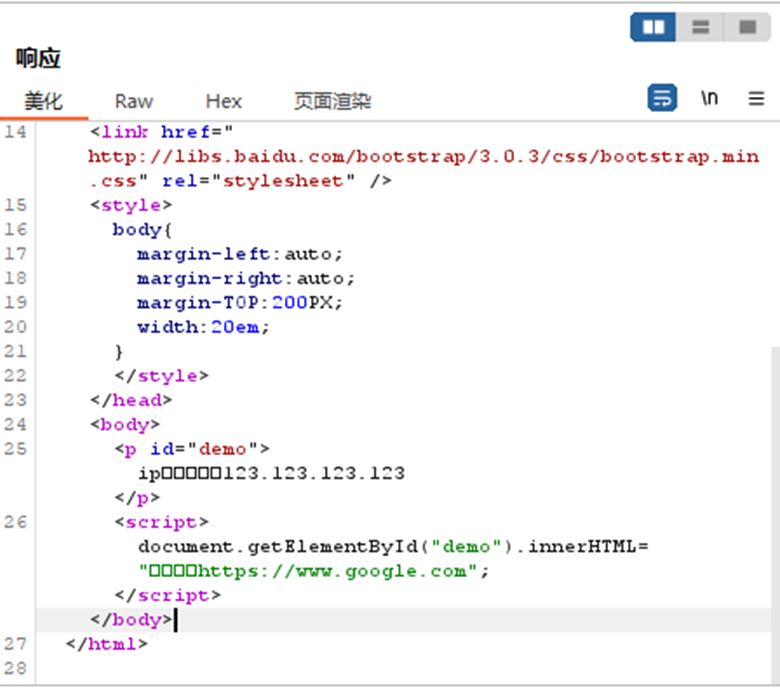
Task: Open the hamburger options menu
Action: click(756, 98)
